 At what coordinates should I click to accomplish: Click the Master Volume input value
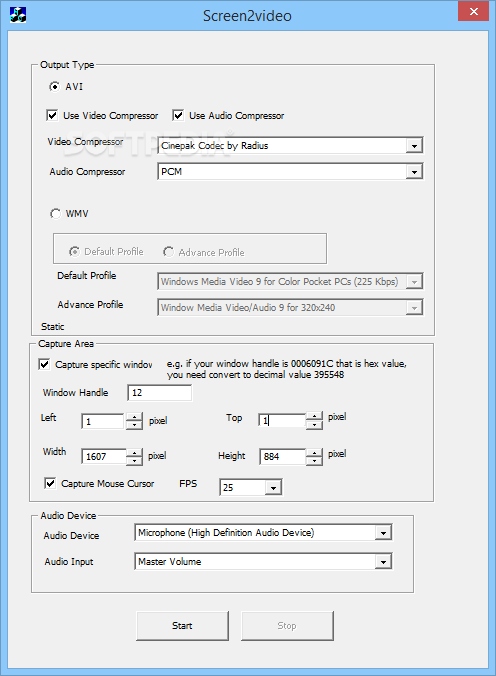coord(170,562)
